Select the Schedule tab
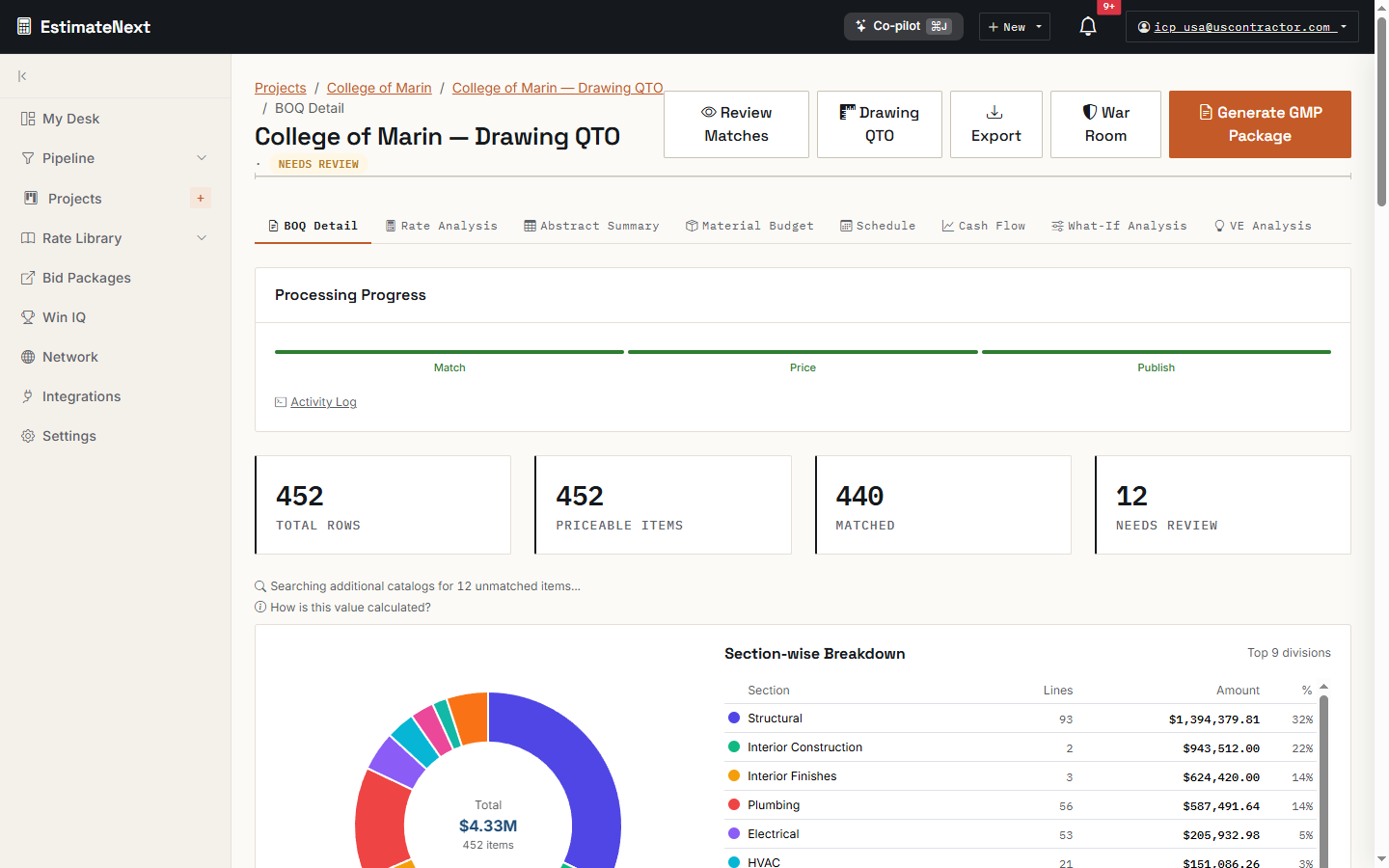Screen dimensions: 1389x868 click(878, 226)
